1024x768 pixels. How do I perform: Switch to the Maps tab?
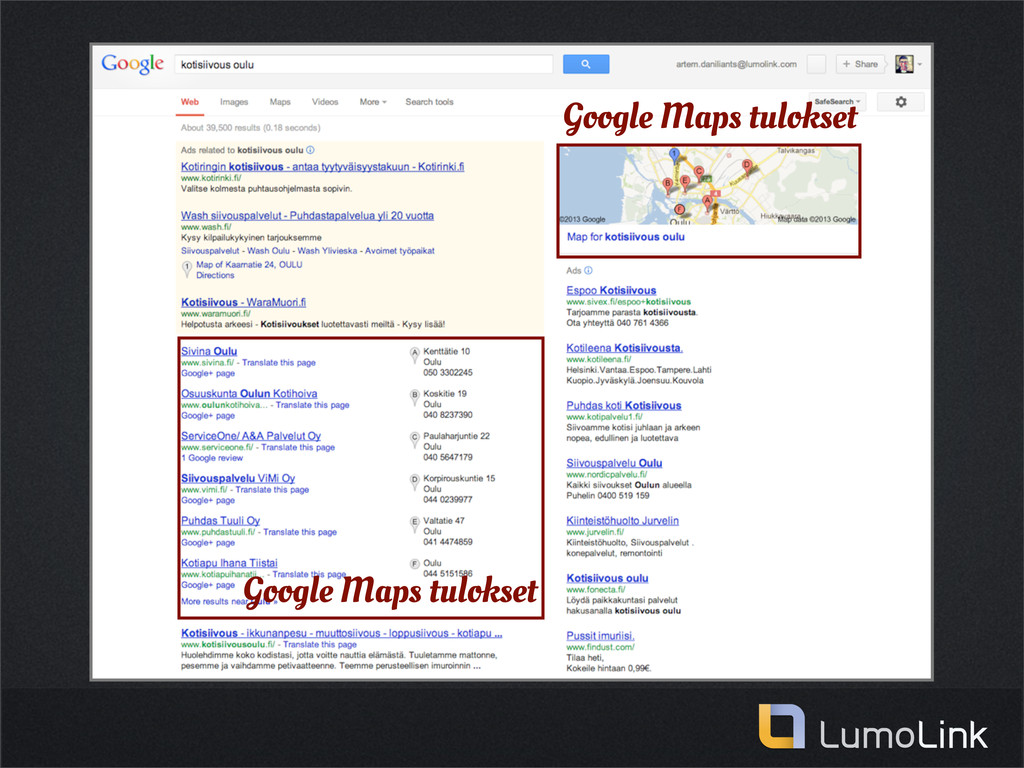coord(280,102)
